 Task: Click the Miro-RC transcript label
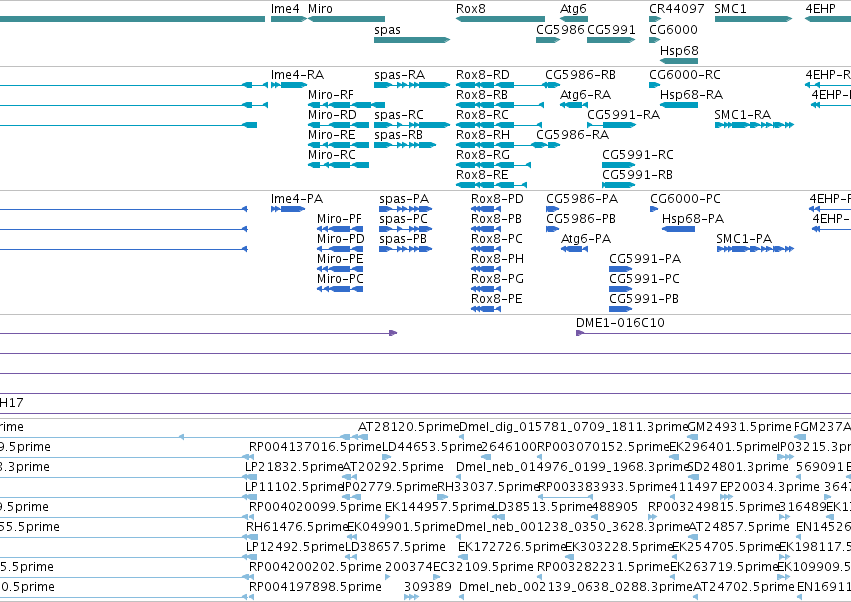[x=332, y=155]
